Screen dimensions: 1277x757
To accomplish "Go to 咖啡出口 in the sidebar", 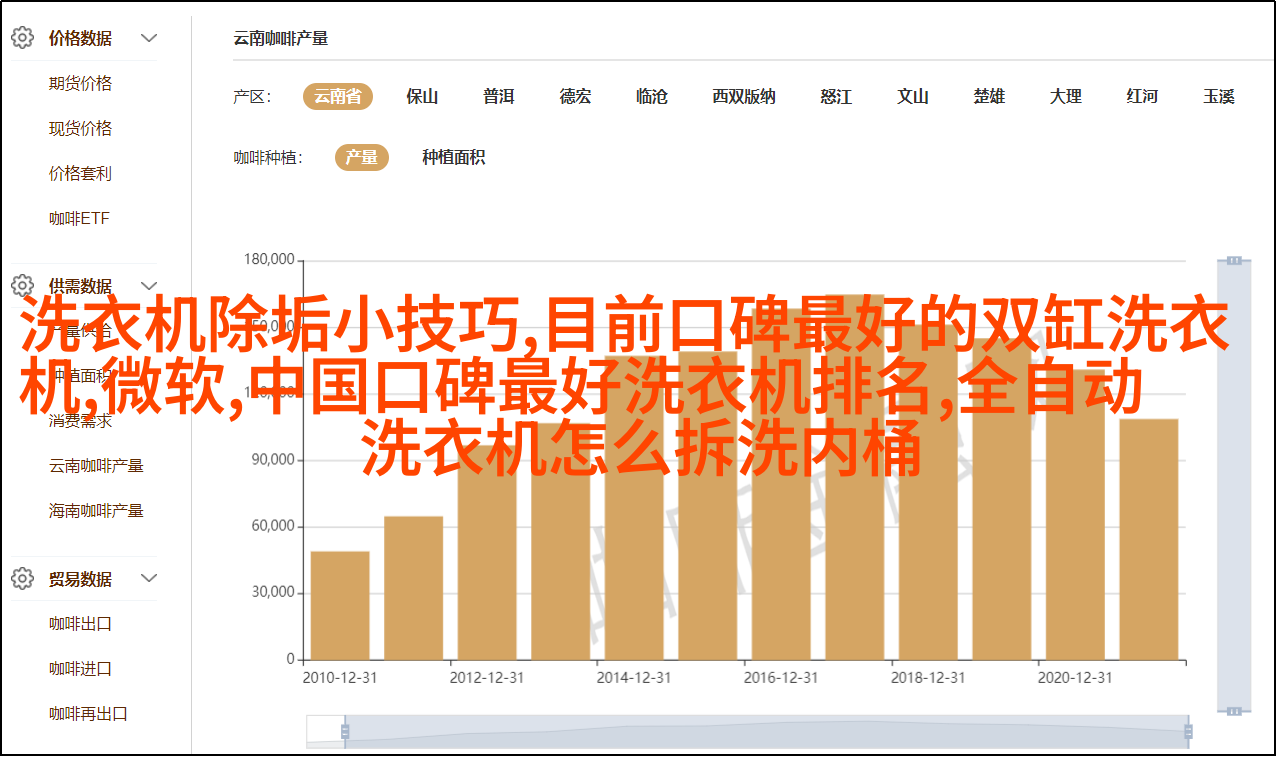I will click(x=80, y=624).
